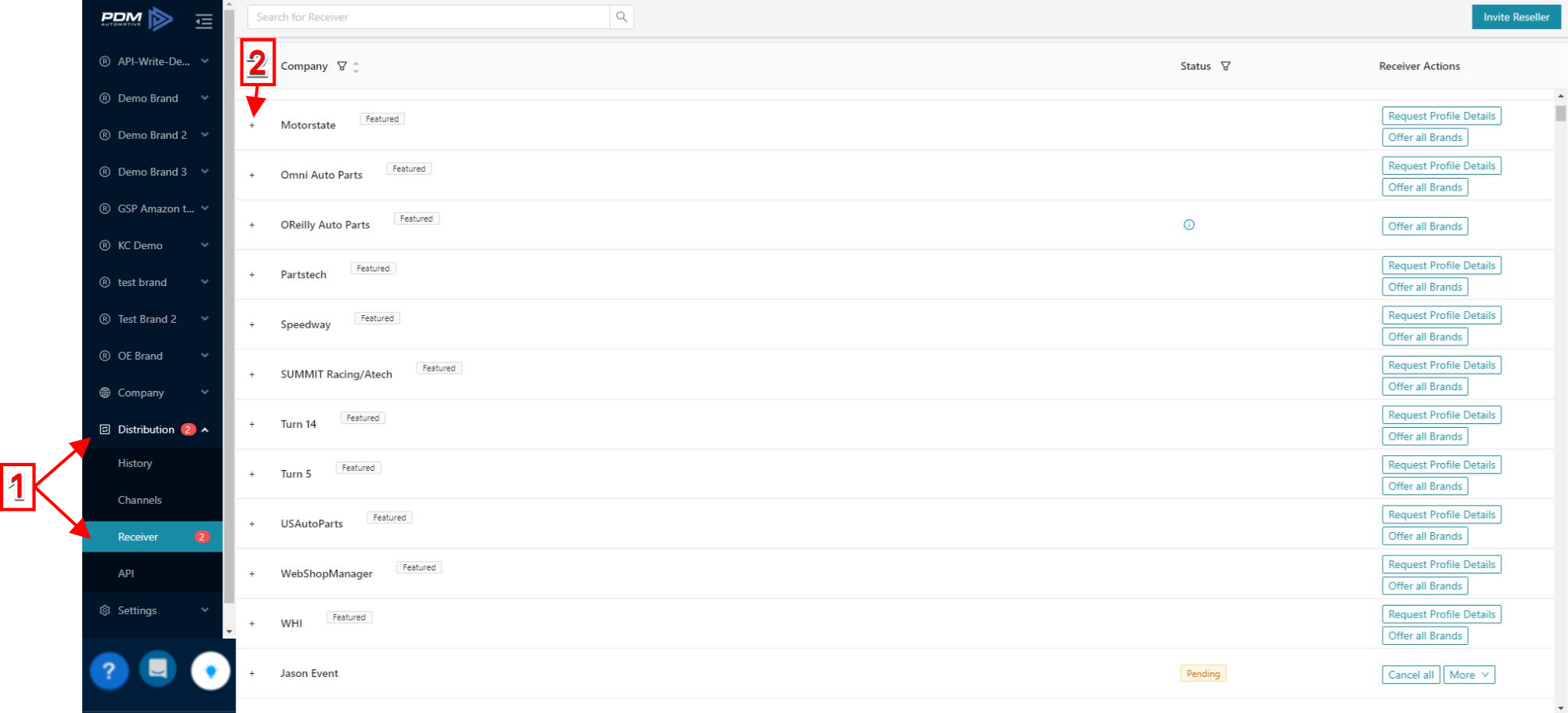Expand the Jason Event row
Viewport: 1568px width, 713px height.
252,674
